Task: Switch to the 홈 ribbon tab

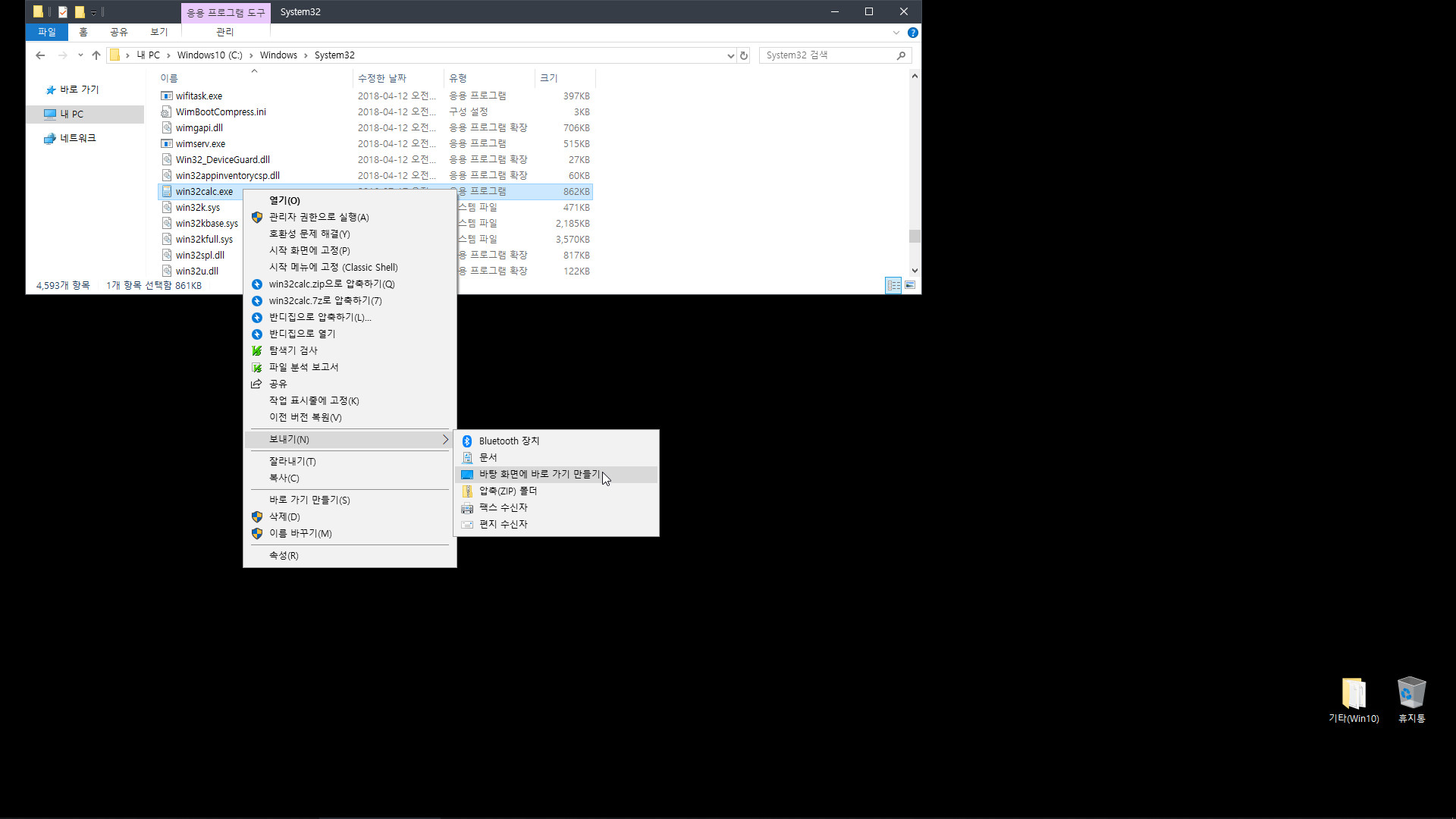Action: (x=83, y=32)
